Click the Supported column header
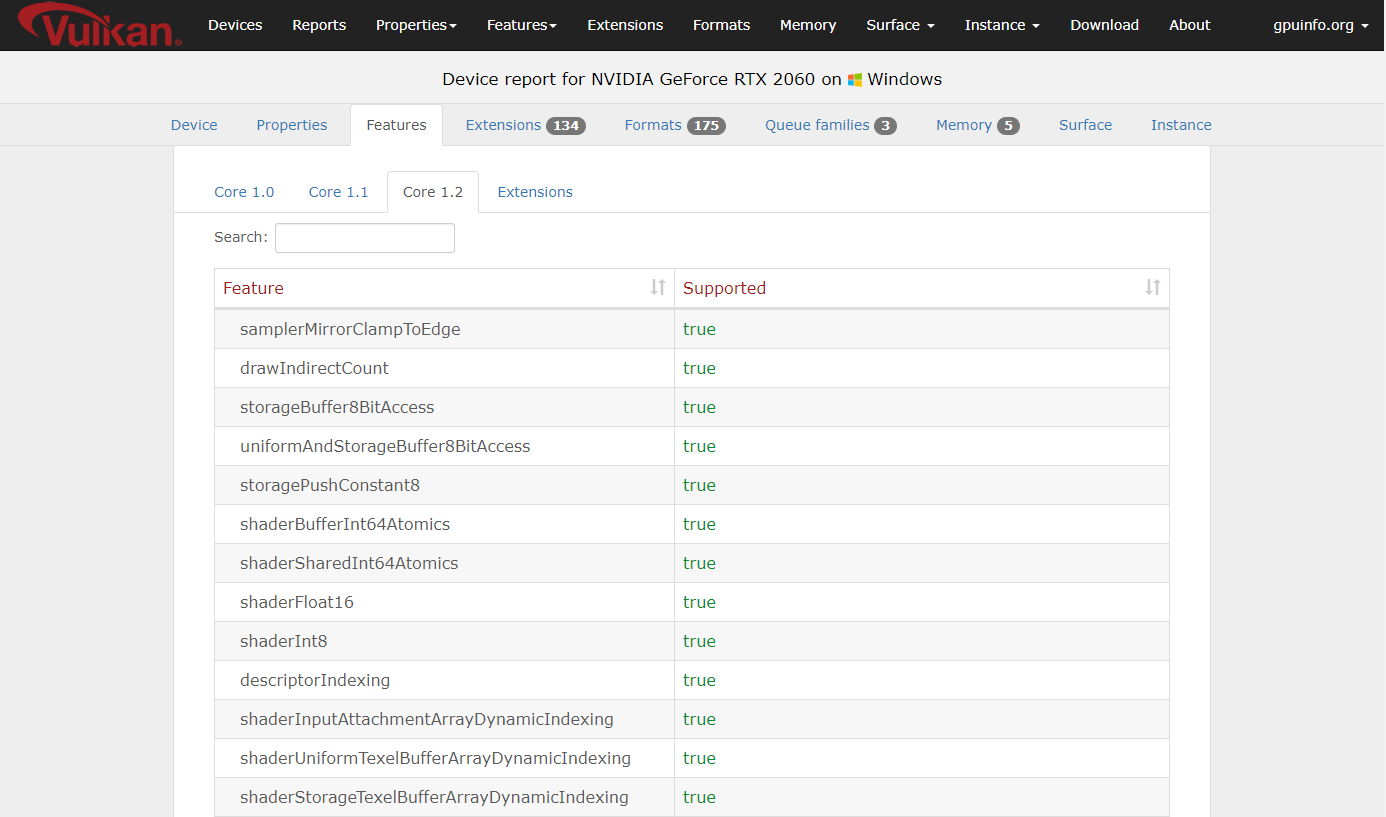Screen dimensions: 1386x817 tap(921, 288)
